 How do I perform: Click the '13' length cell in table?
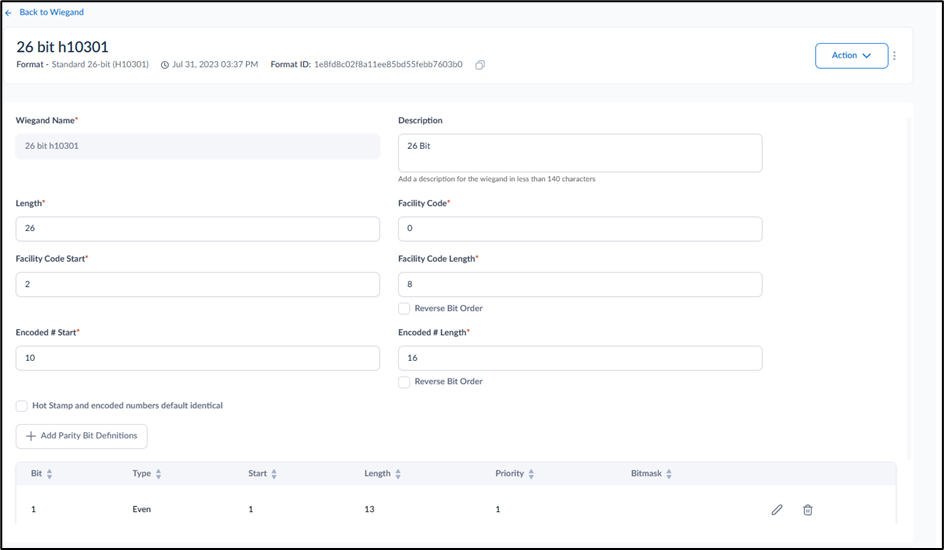pos(369,510)
